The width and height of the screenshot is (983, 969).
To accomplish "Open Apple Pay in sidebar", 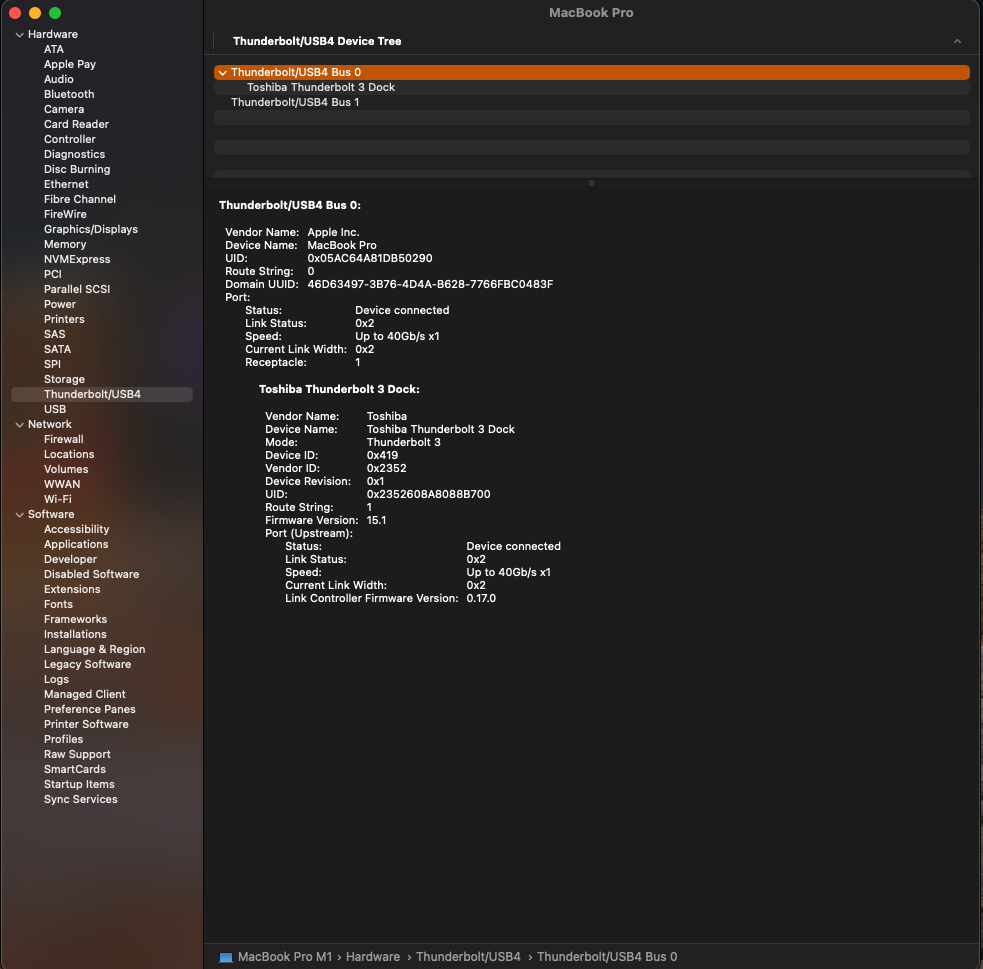I will coord(70,64).
